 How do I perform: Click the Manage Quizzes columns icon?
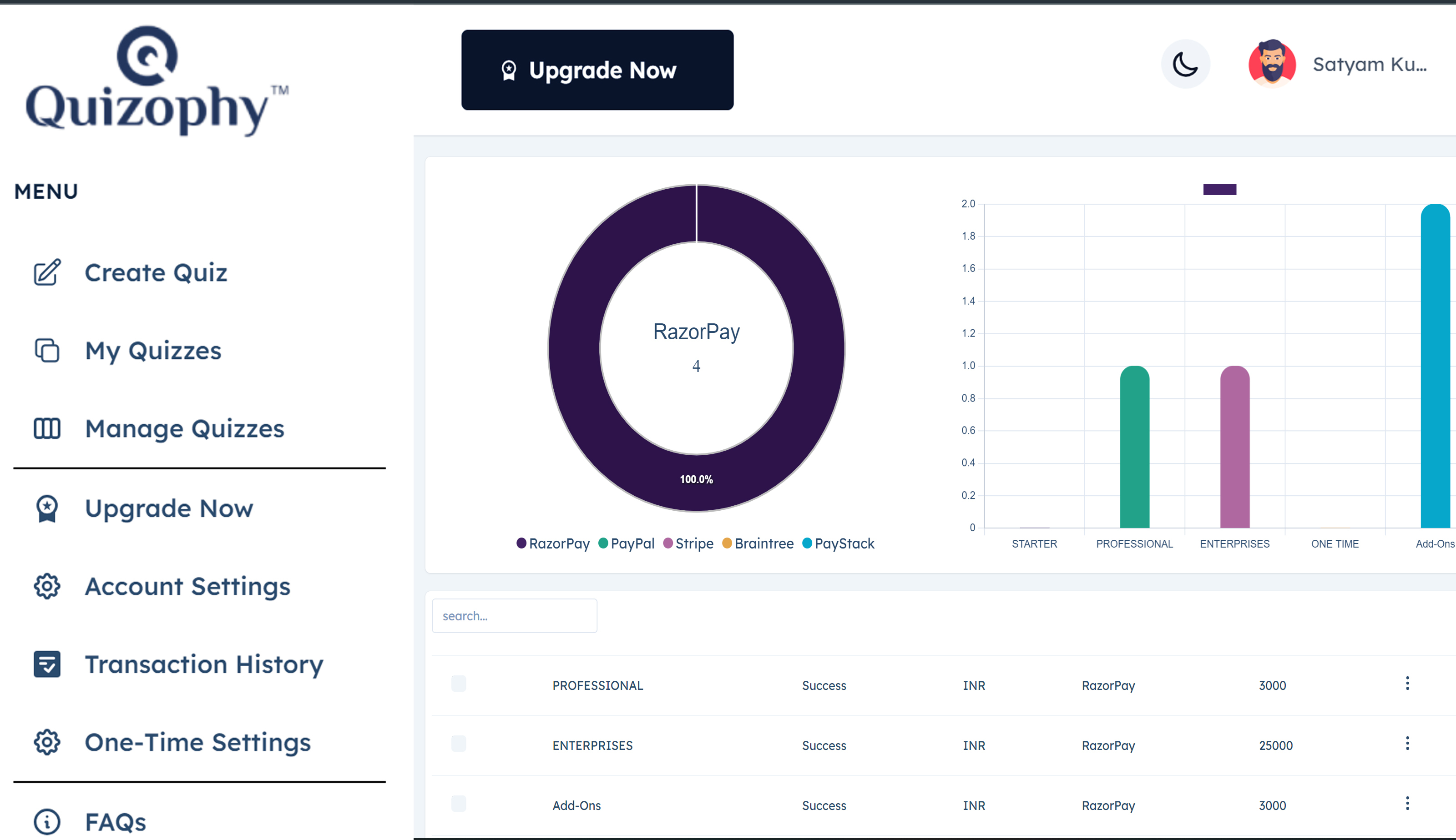pos(47,428)
